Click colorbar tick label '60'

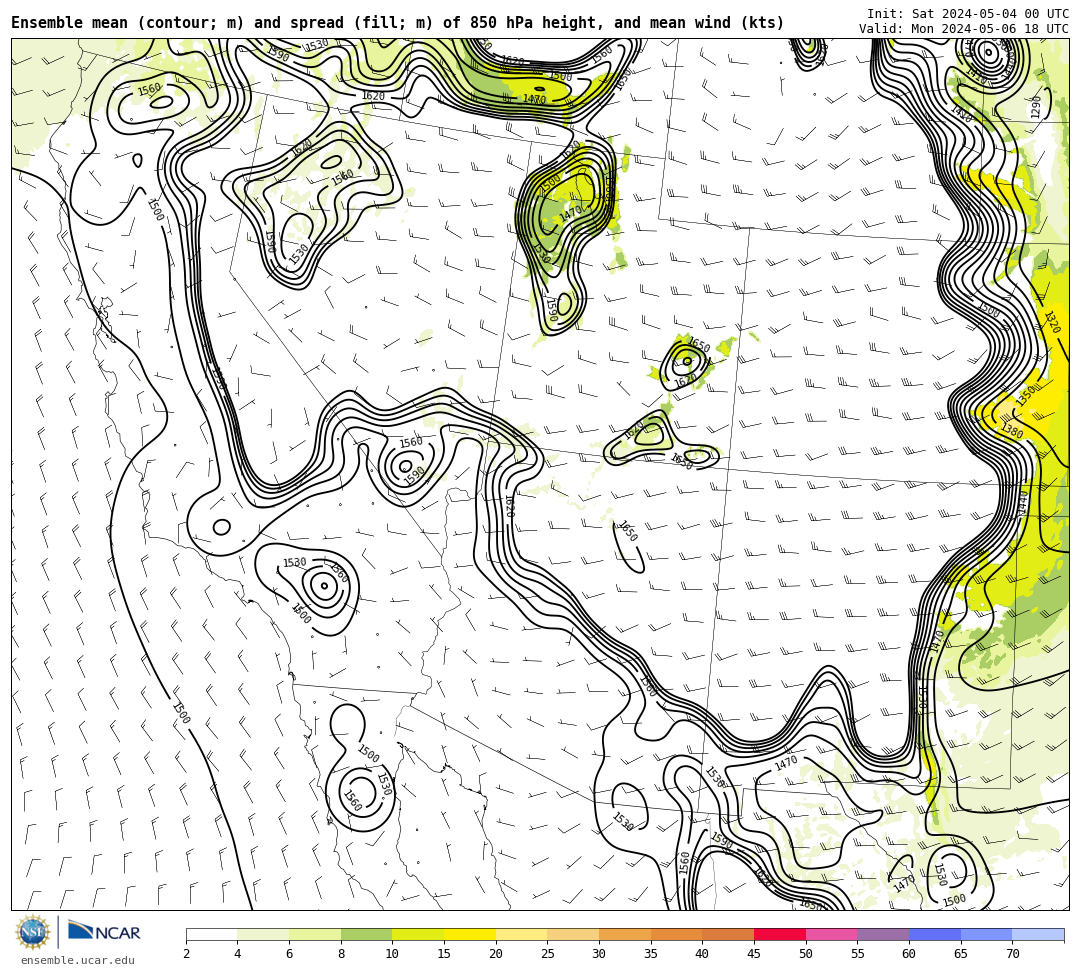909,954
